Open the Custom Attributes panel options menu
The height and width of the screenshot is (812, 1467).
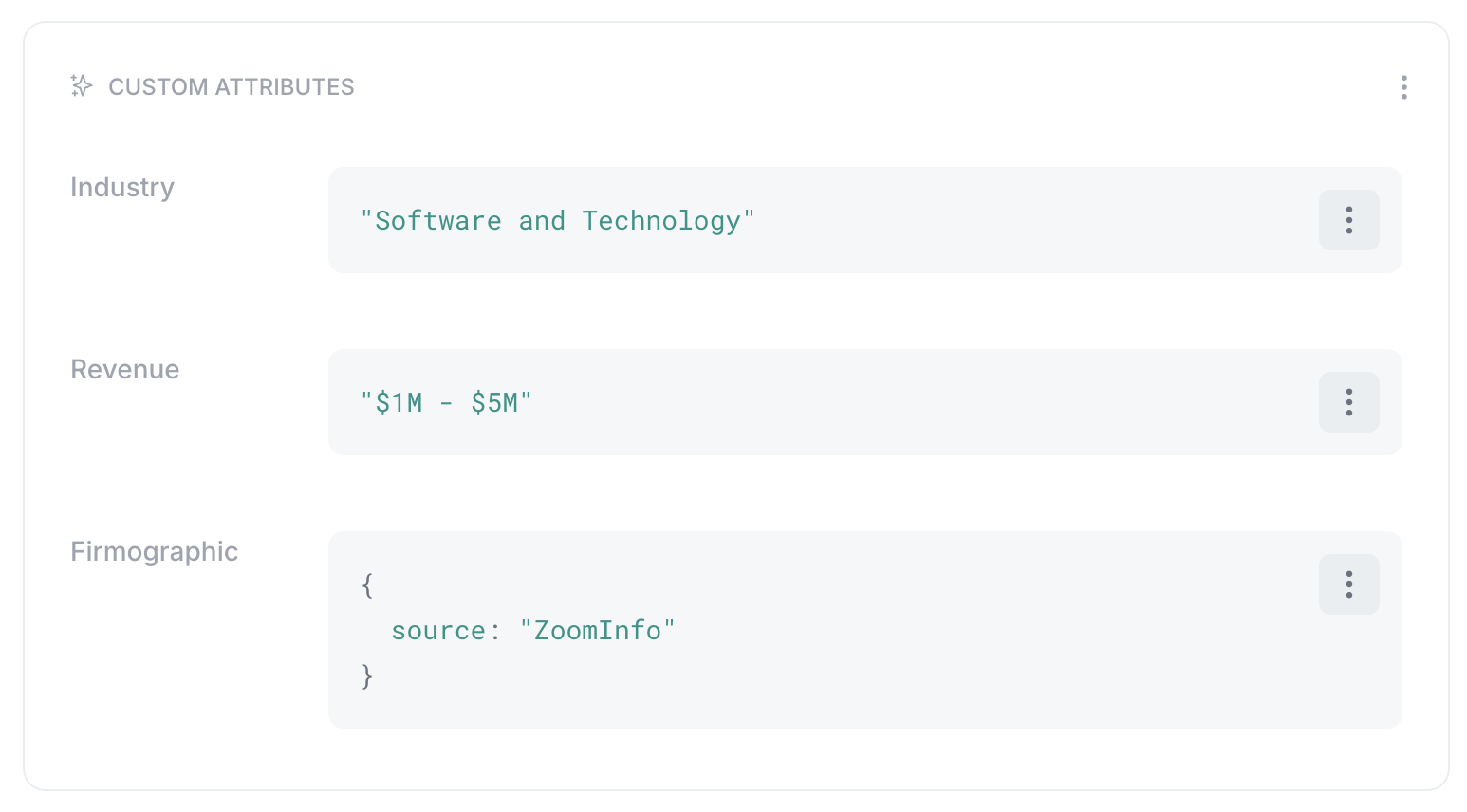coord(1403,87)
